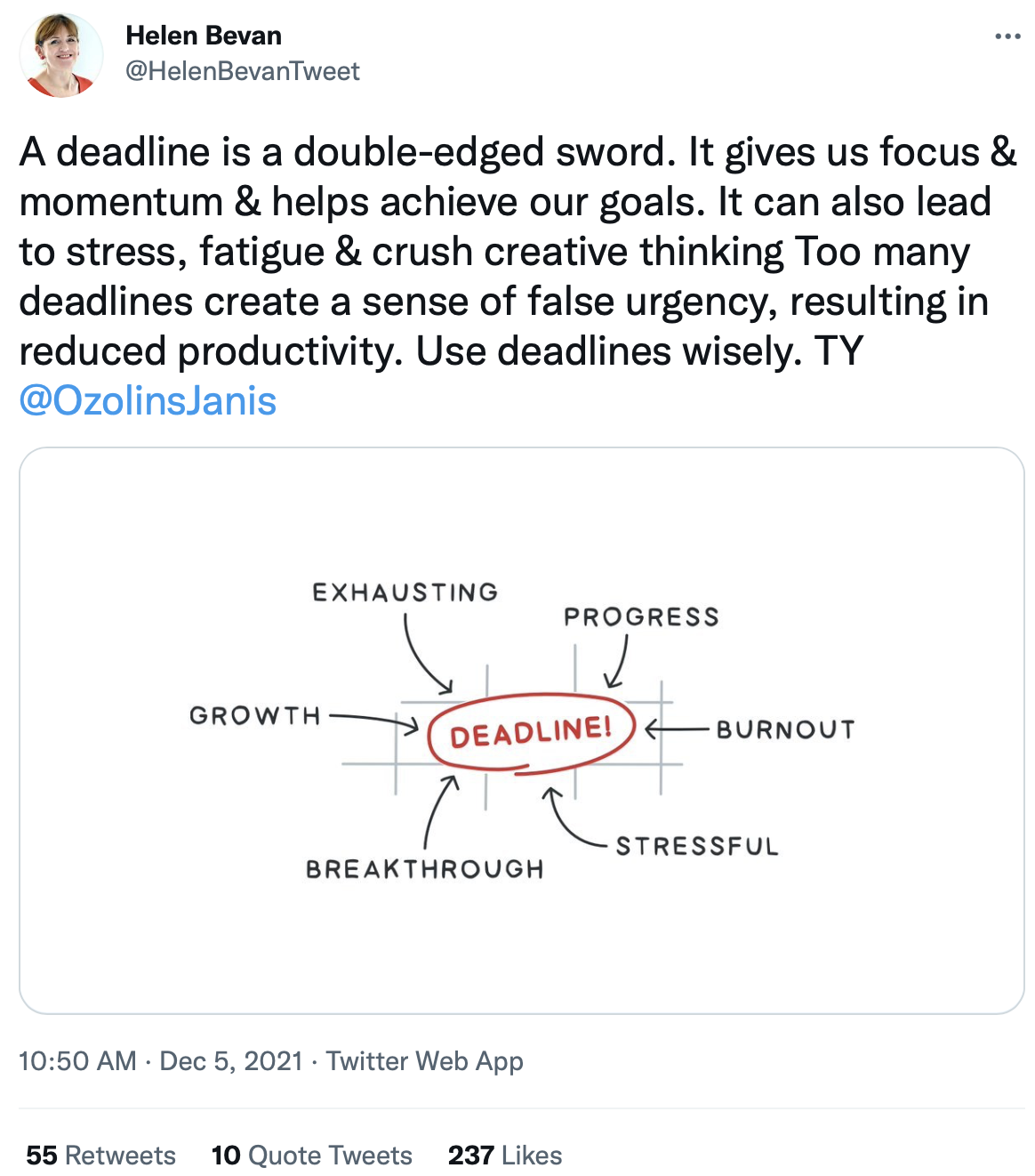Click the GROWTH label in the diagram
Screen dimensions: 1035x1176
[254, 716]
